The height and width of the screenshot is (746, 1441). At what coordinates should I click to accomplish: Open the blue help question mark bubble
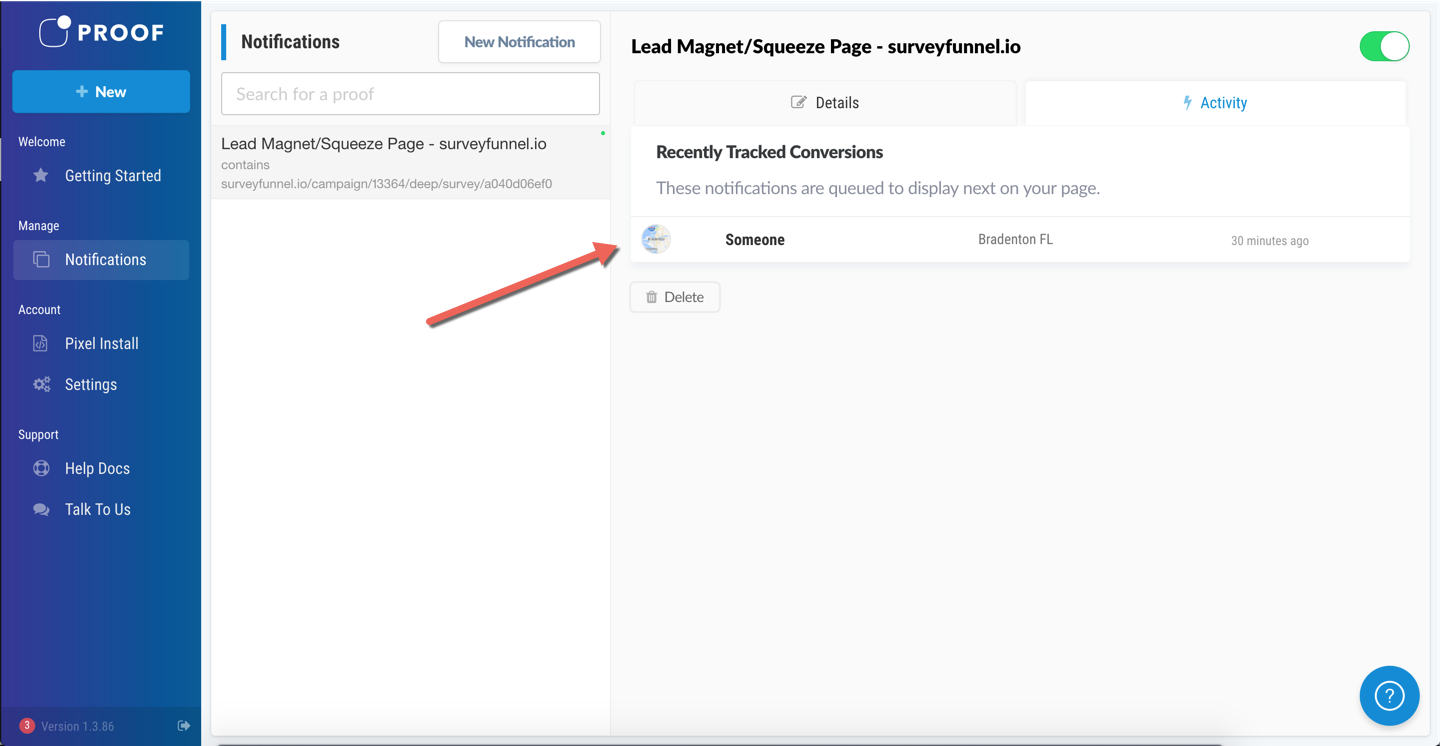click(1389, 696)
